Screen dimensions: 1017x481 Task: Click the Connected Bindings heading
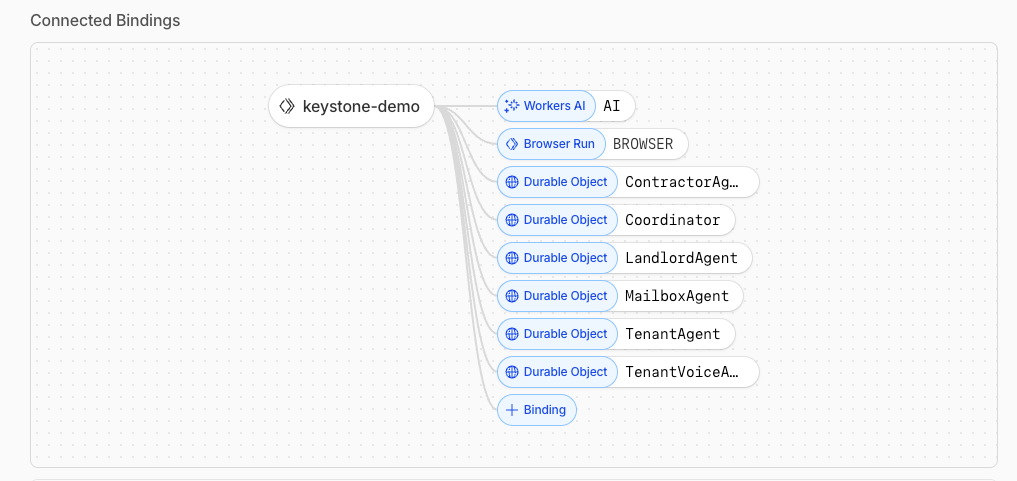[x=105, y=21]
